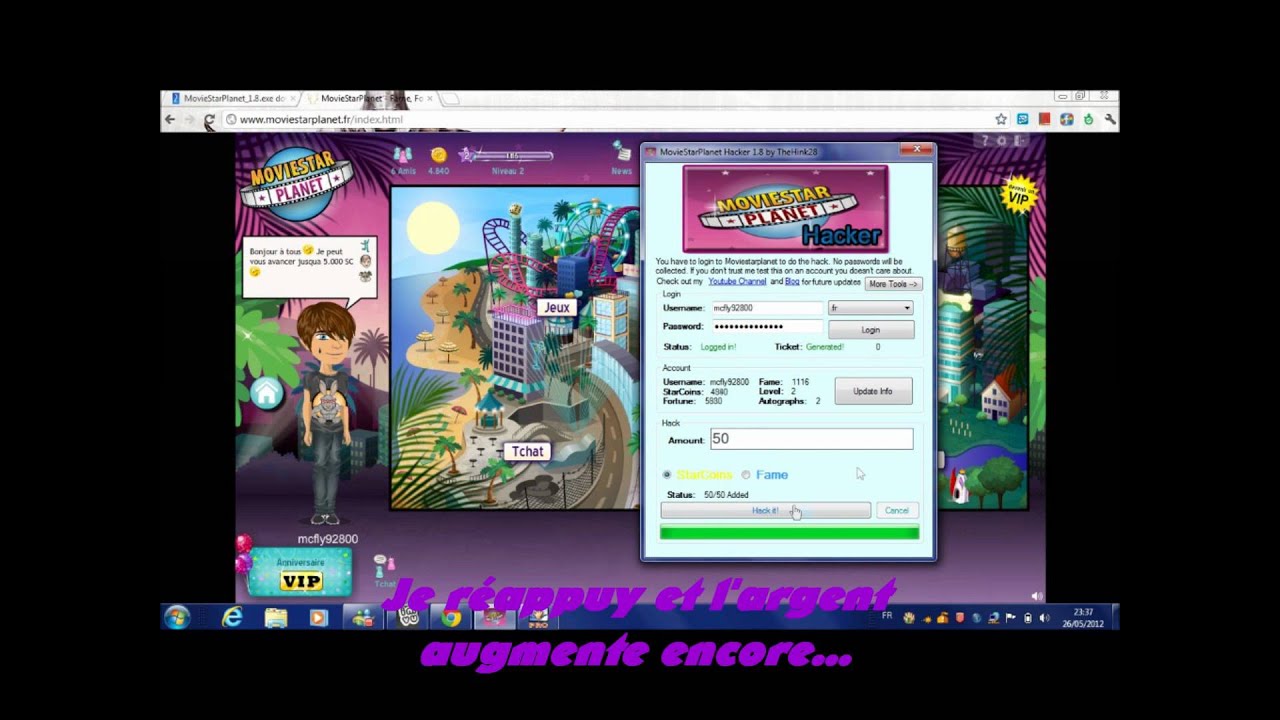
Task: Close the MovieStarPlanet Hacker window
Action: [x=916, y=151]
